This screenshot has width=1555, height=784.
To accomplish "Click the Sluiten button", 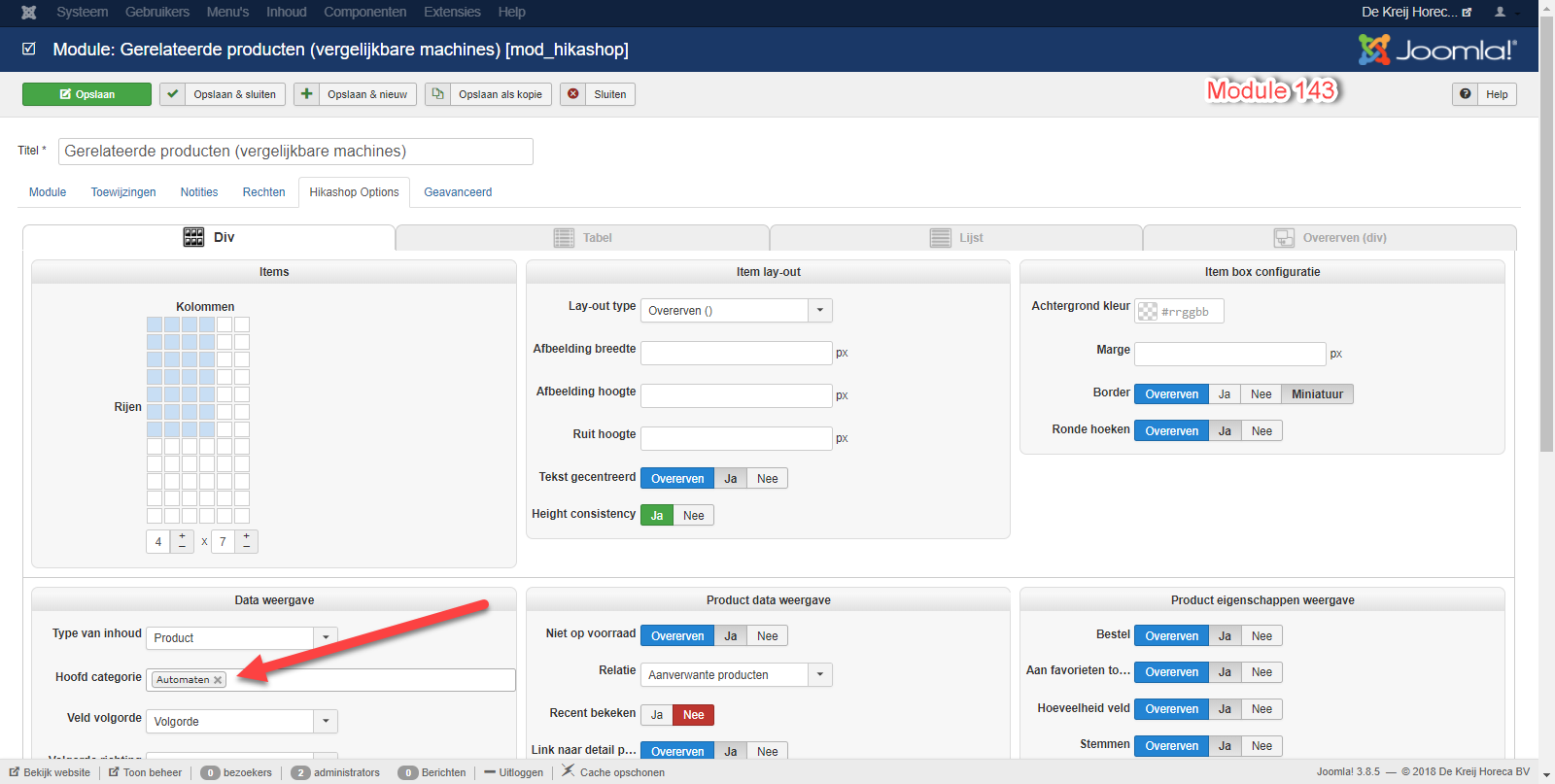I will click(598, 94).
